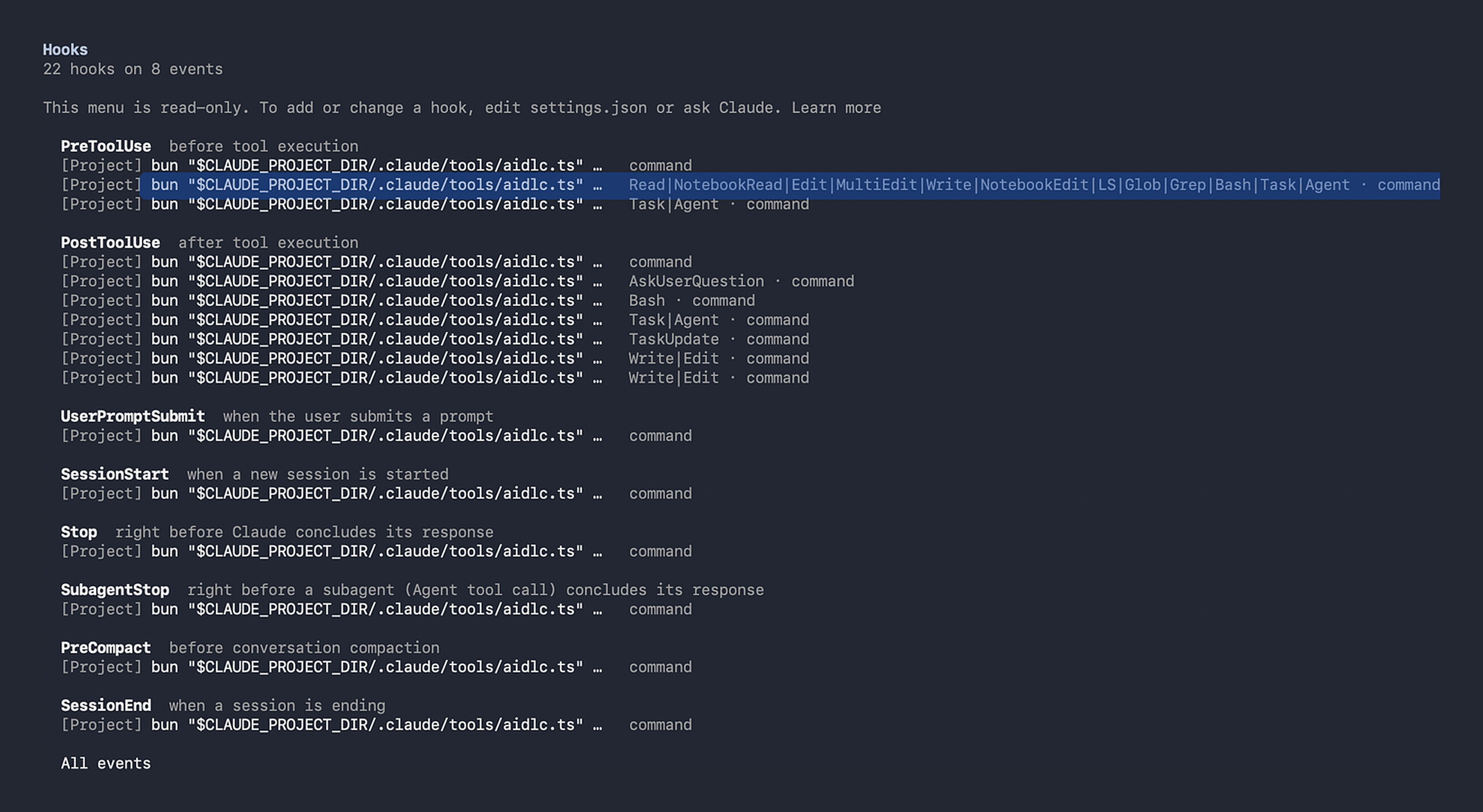
Task: Select PreToolUse Task|Agent hook row
Action: [x=435, y=204]
